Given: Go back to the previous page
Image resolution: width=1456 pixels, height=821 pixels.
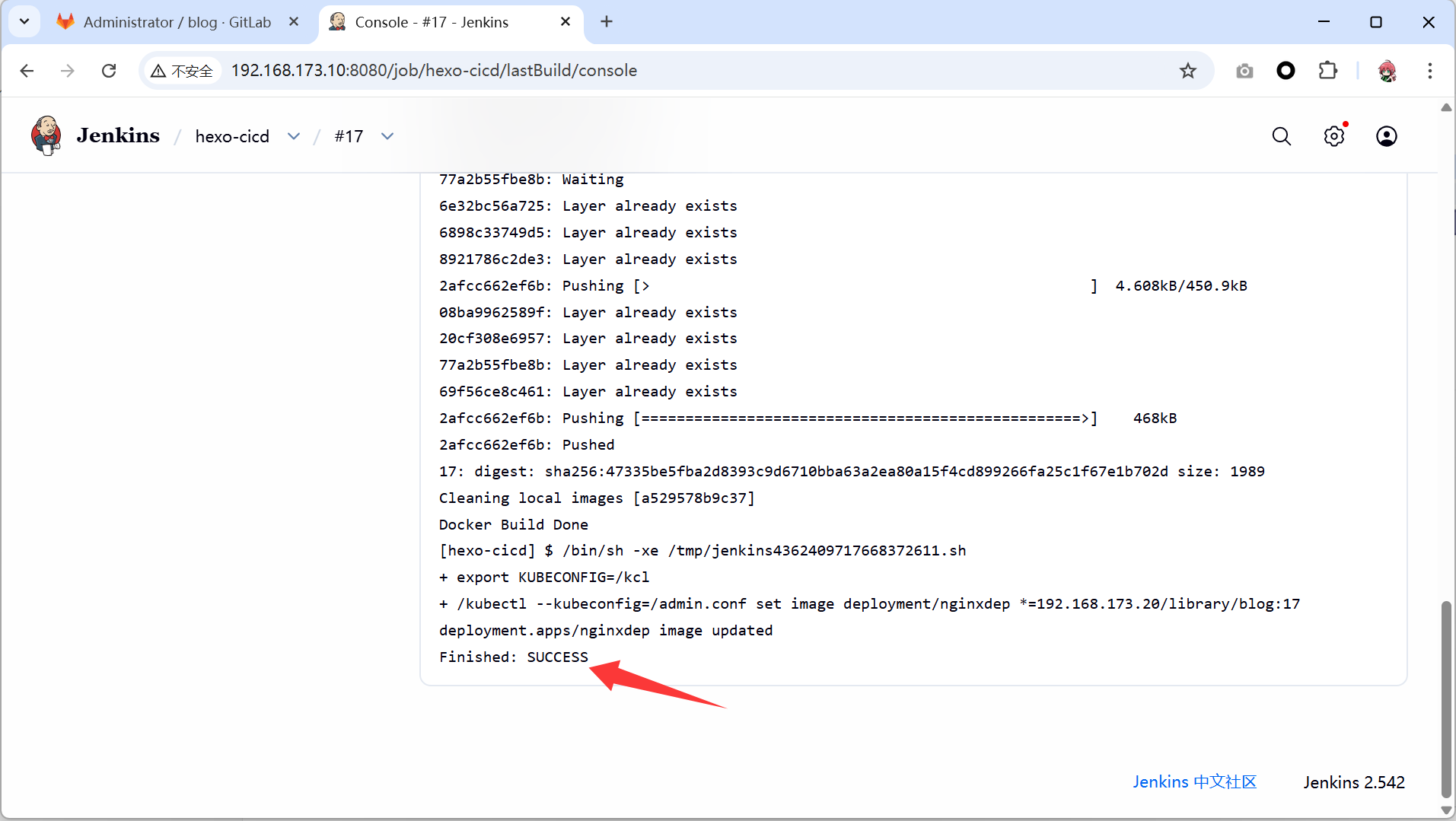Looking at the screenshot, I should coord(27,71).
